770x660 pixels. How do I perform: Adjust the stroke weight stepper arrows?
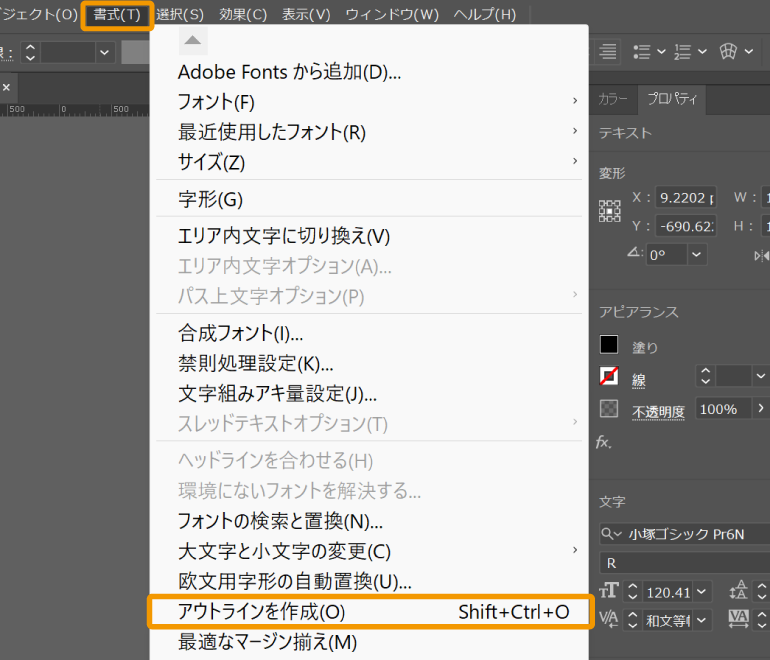(x=706, y=376)
